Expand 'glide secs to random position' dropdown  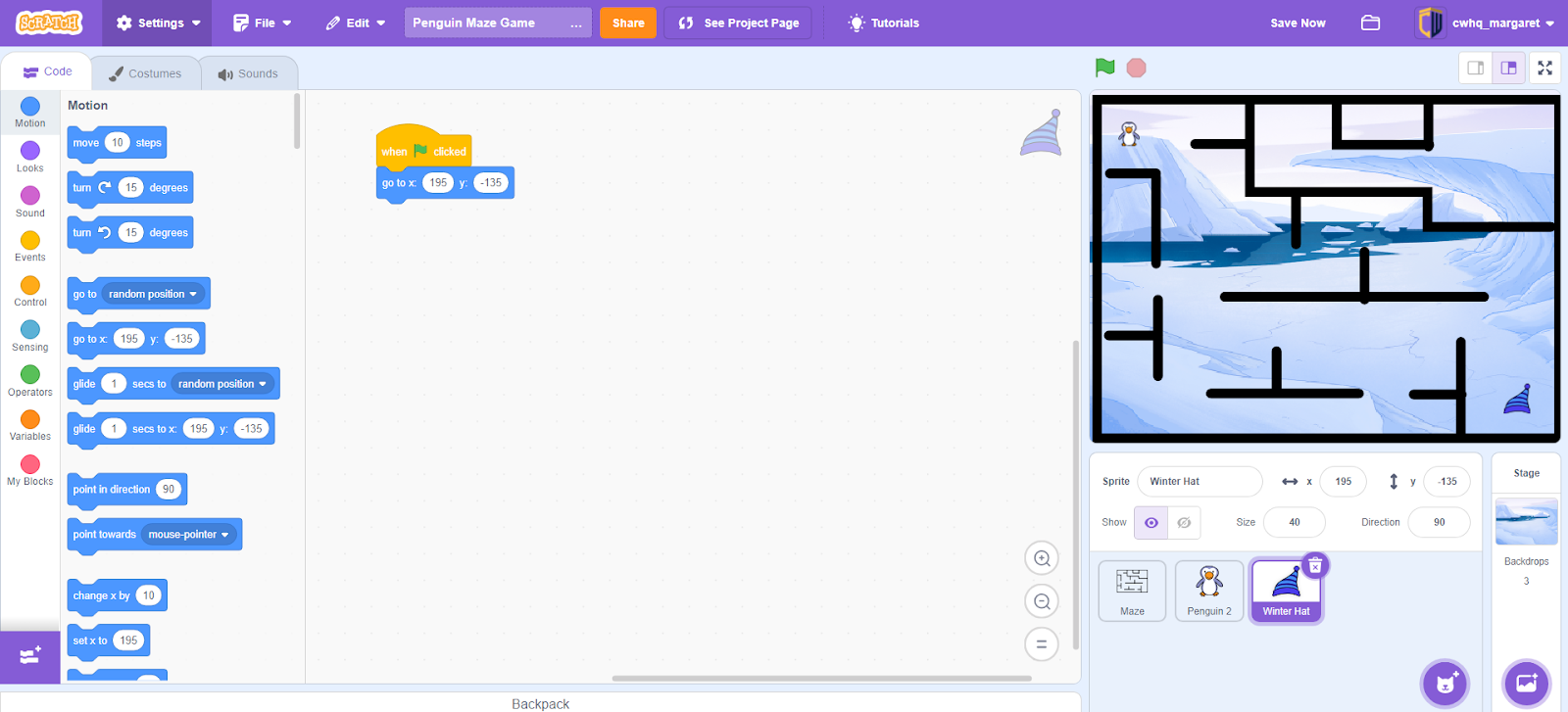[x=222, y=384]
